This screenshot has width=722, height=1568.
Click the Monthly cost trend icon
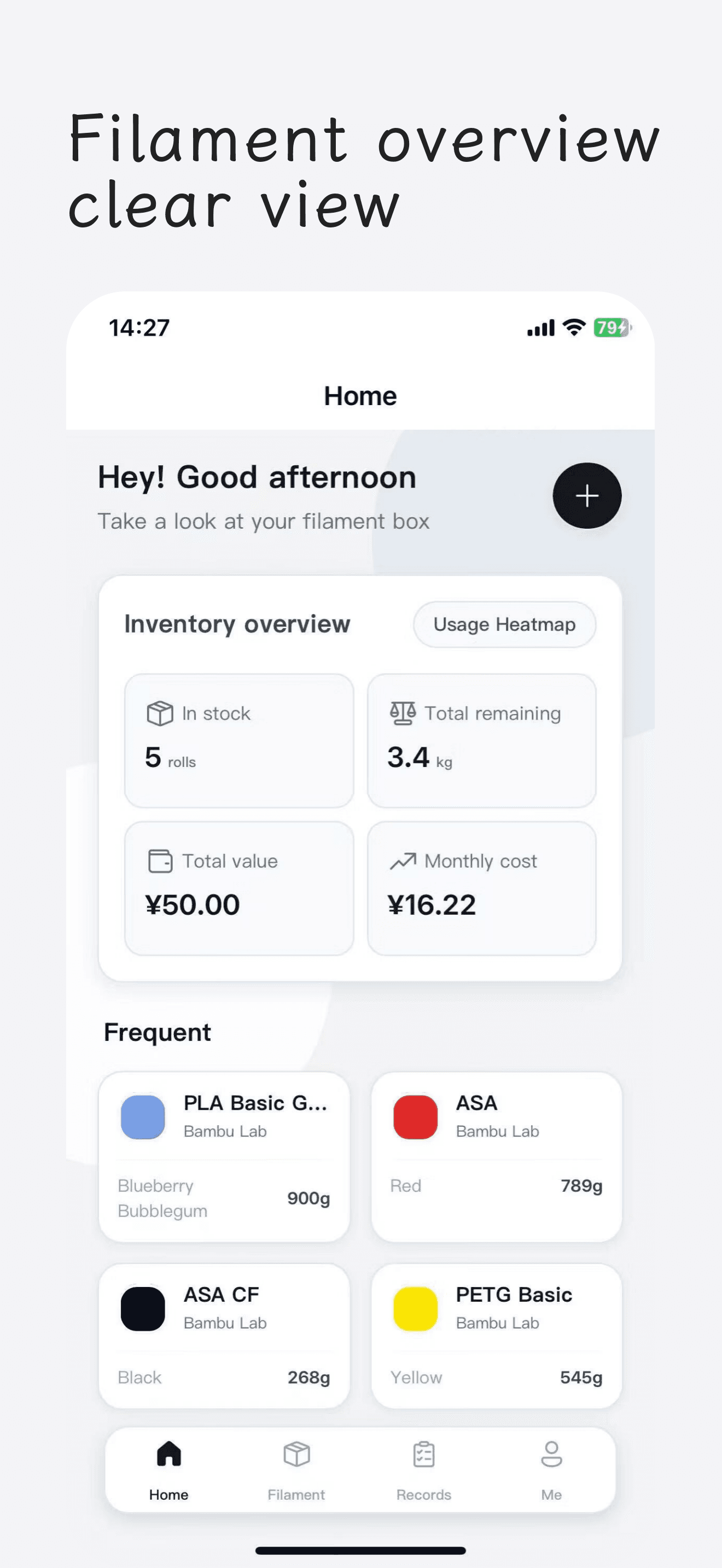(403, 861)
